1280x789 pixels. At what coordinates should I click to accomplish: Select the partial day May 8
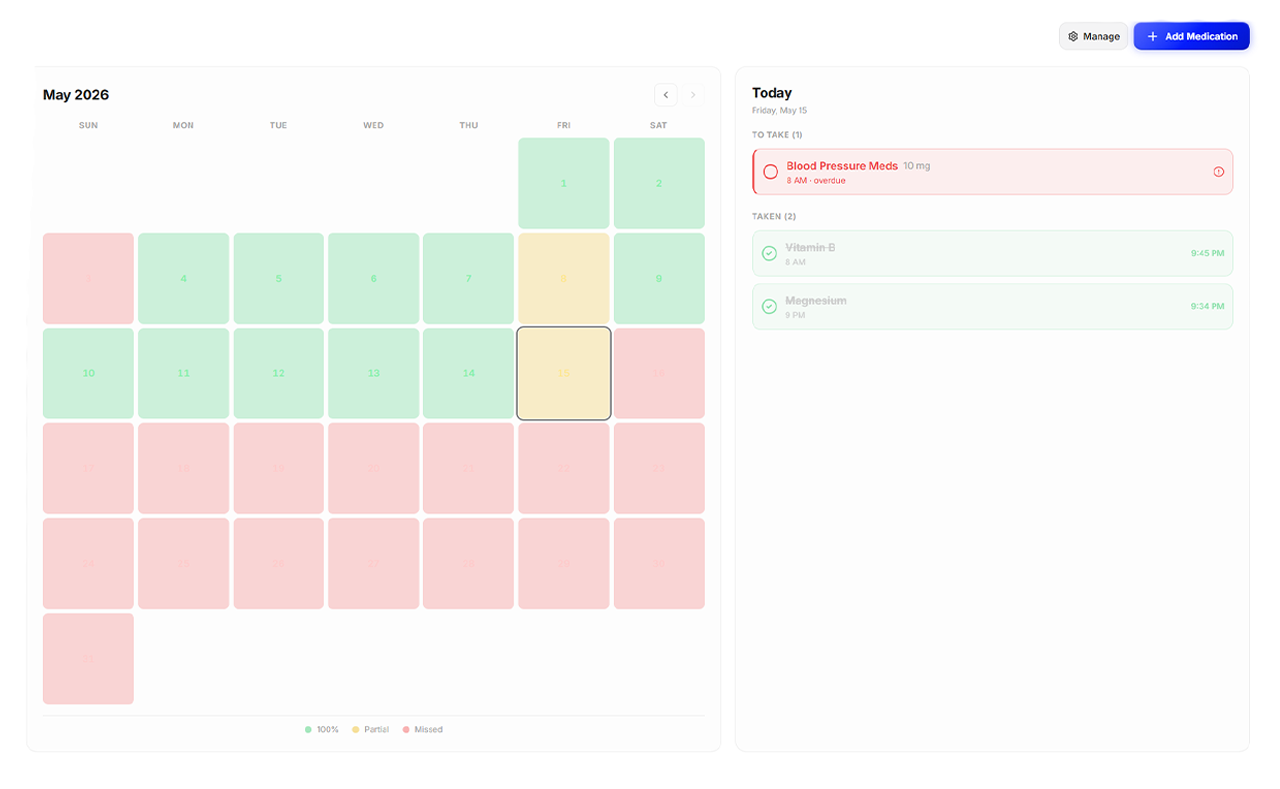coord(563,278)
